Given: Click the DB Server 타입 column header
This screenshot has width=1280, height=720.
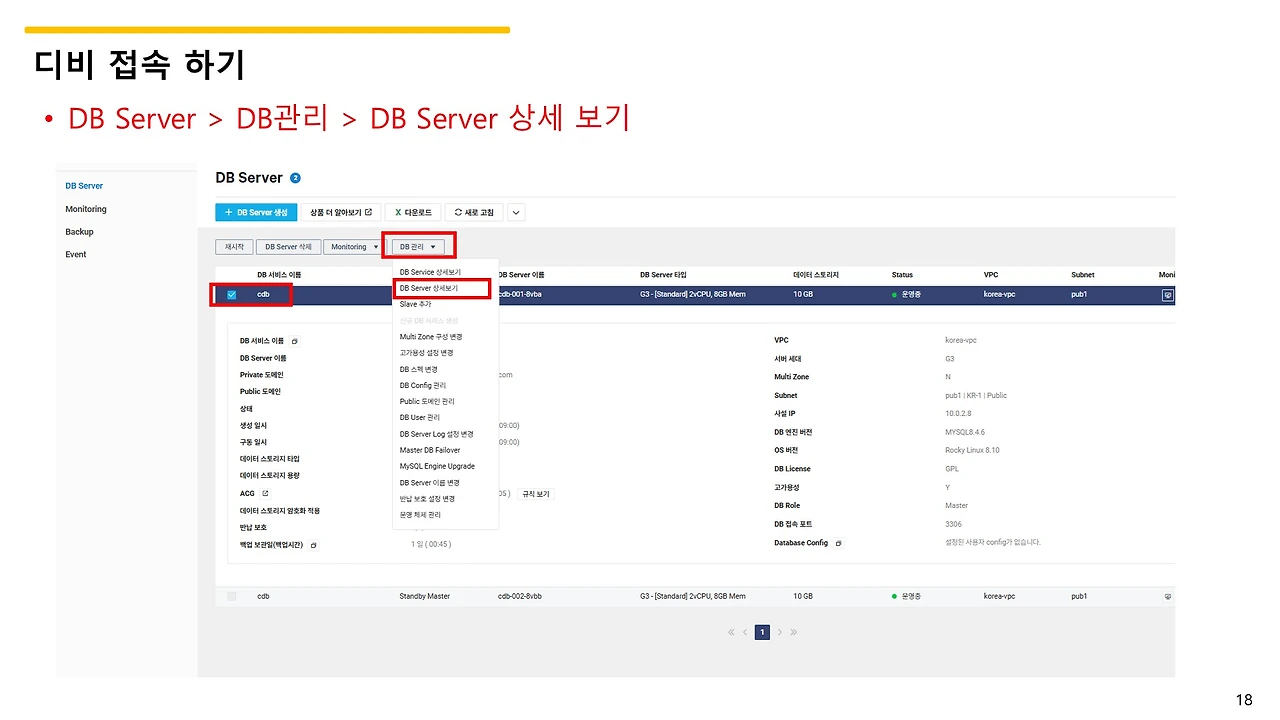Looking at the screenshot, I should (663, 275).
